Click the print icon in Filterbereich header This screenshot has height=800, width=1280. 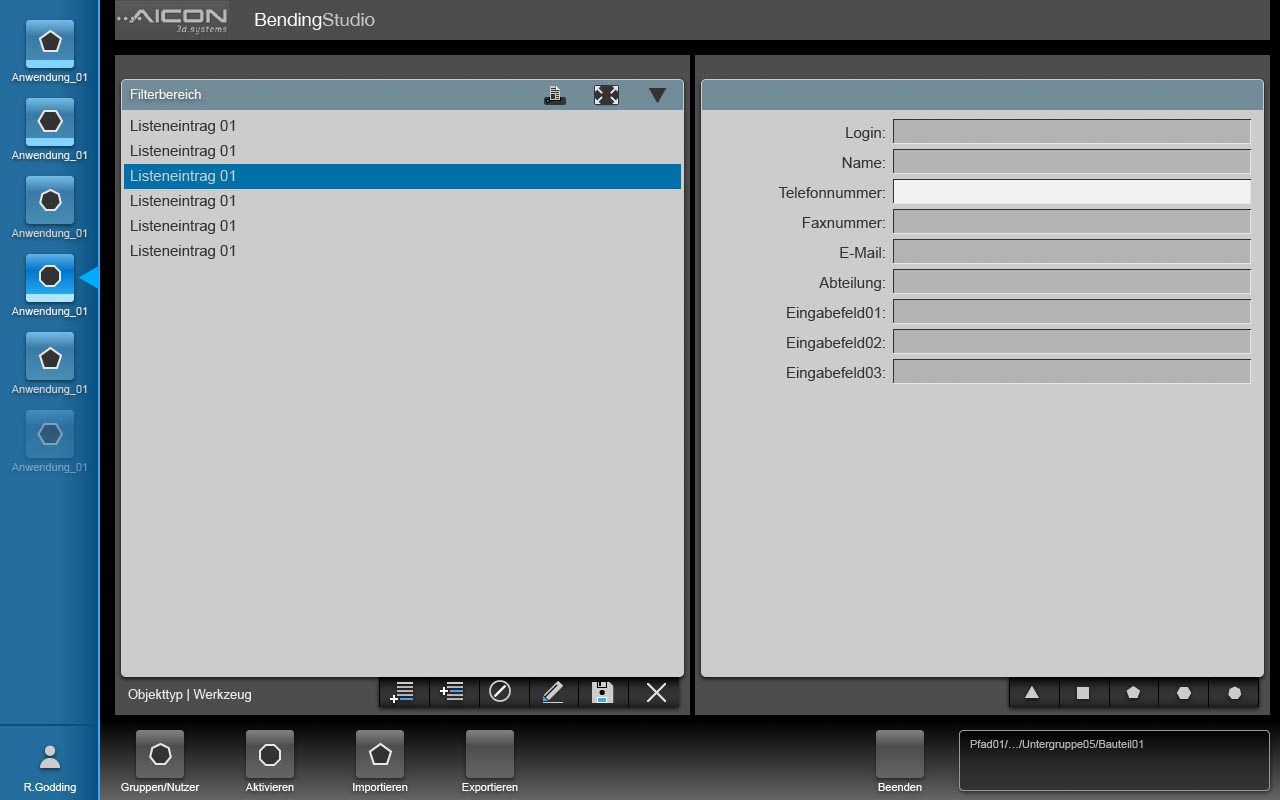tap(555, 95)
